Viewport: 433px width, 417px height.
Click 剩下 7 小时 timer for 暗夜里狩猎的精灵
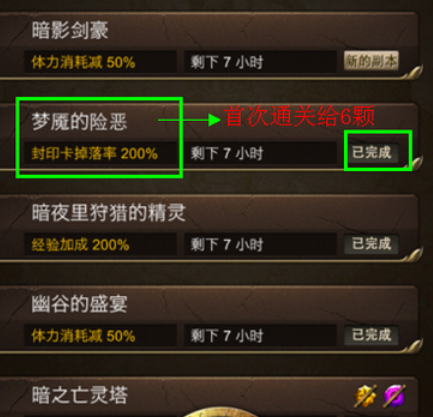click(x=227, y=245)
